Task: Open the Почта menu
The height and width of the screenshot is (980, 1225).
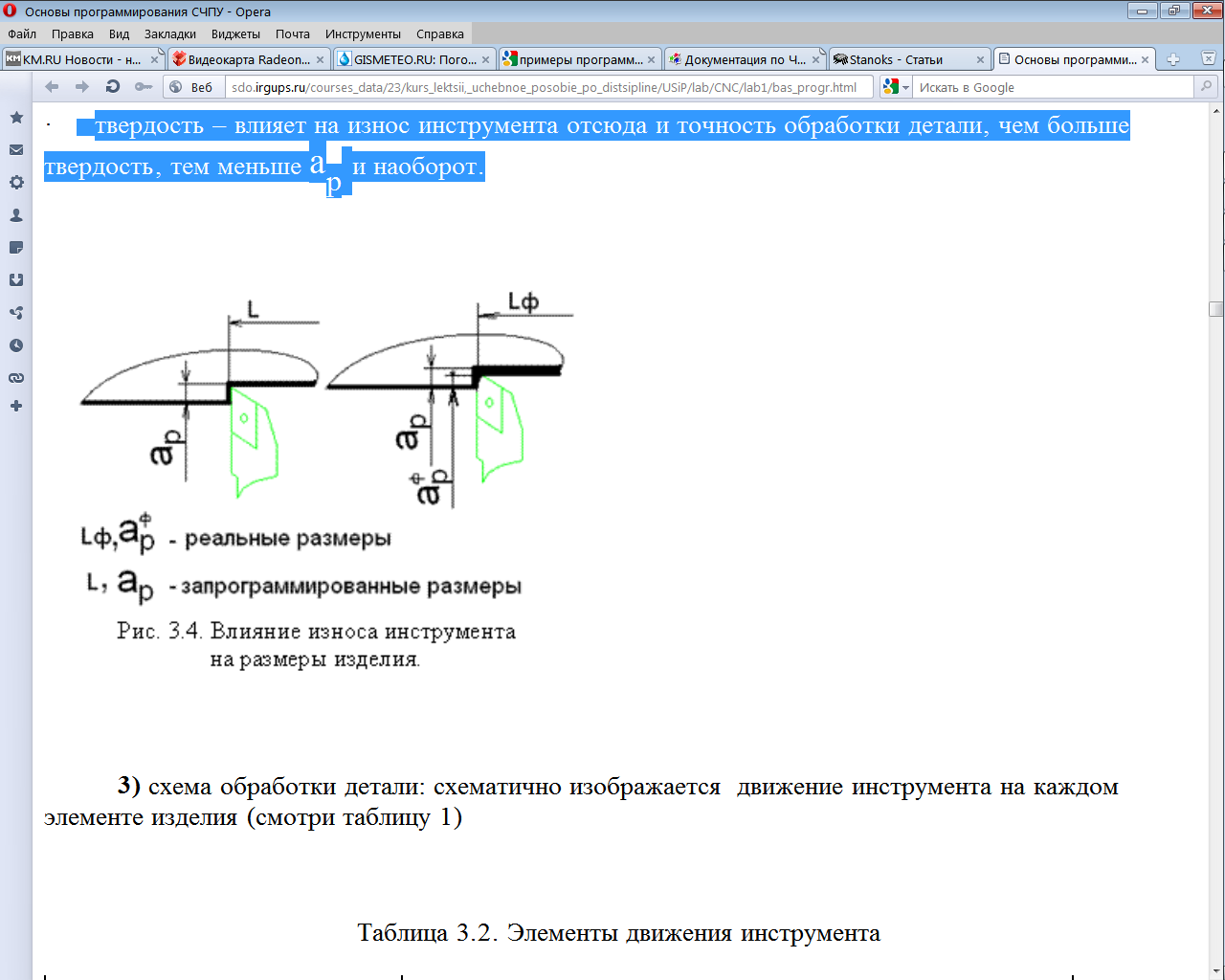Action: 293,33
